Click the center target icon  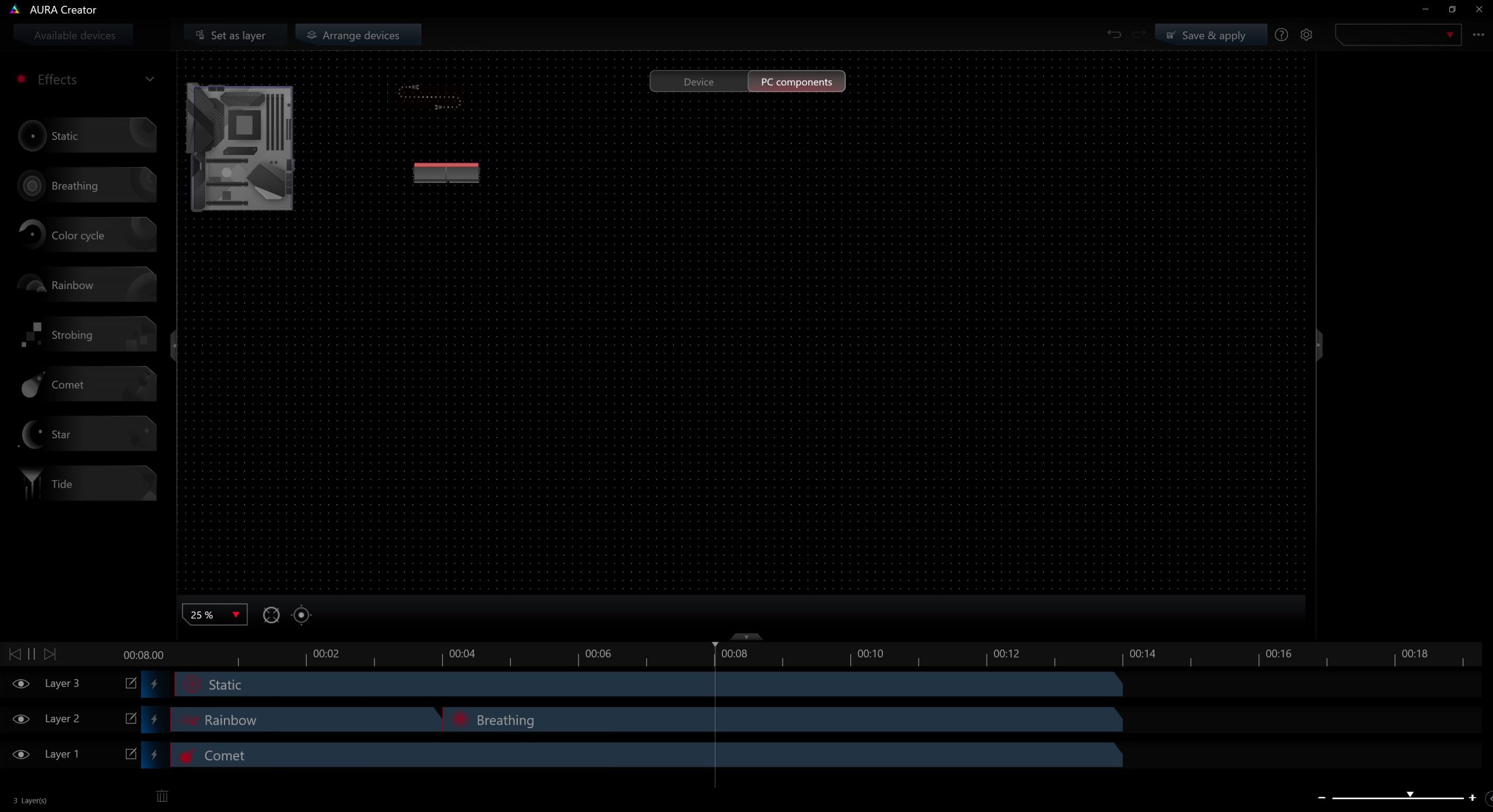(x=301, y=615)
